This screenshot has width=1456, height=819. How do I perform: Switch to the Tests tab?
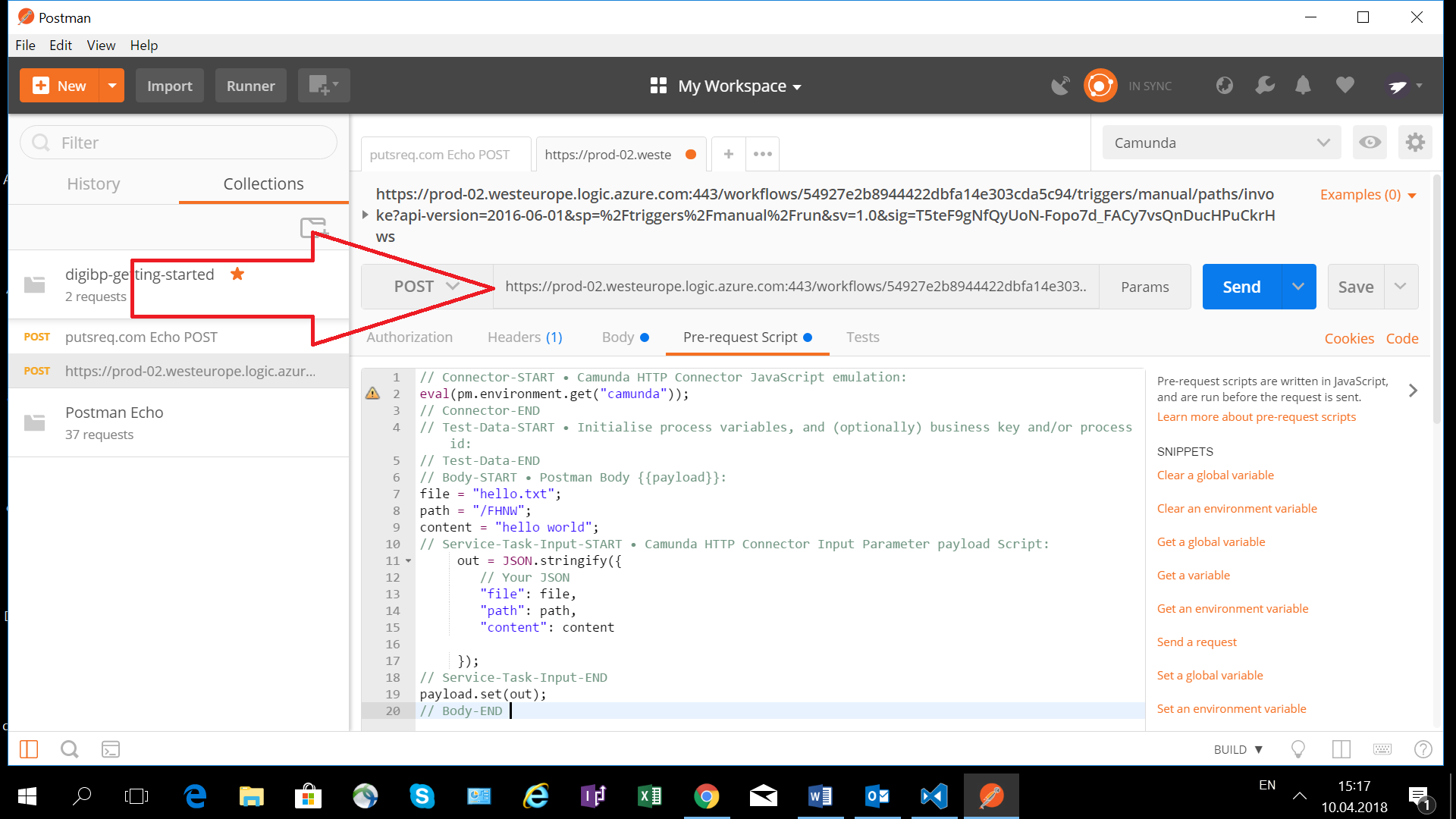[862, 337]
